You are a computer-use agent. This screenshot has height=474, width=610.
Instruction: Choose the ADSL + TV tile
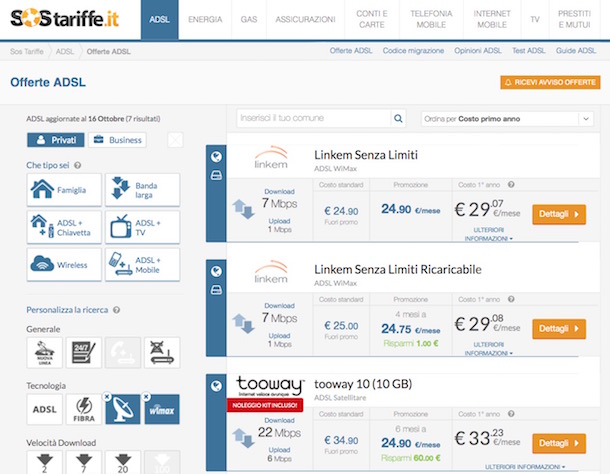pyautogui.click(x=142, y=227)
